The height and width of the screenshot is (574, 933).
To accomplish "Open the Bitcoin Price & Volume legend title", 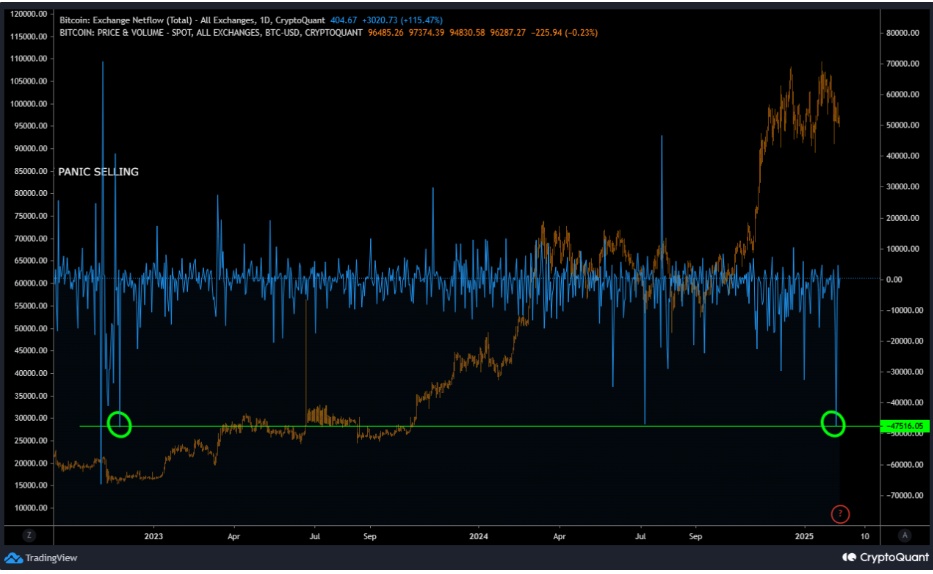I will coord(211,33).
